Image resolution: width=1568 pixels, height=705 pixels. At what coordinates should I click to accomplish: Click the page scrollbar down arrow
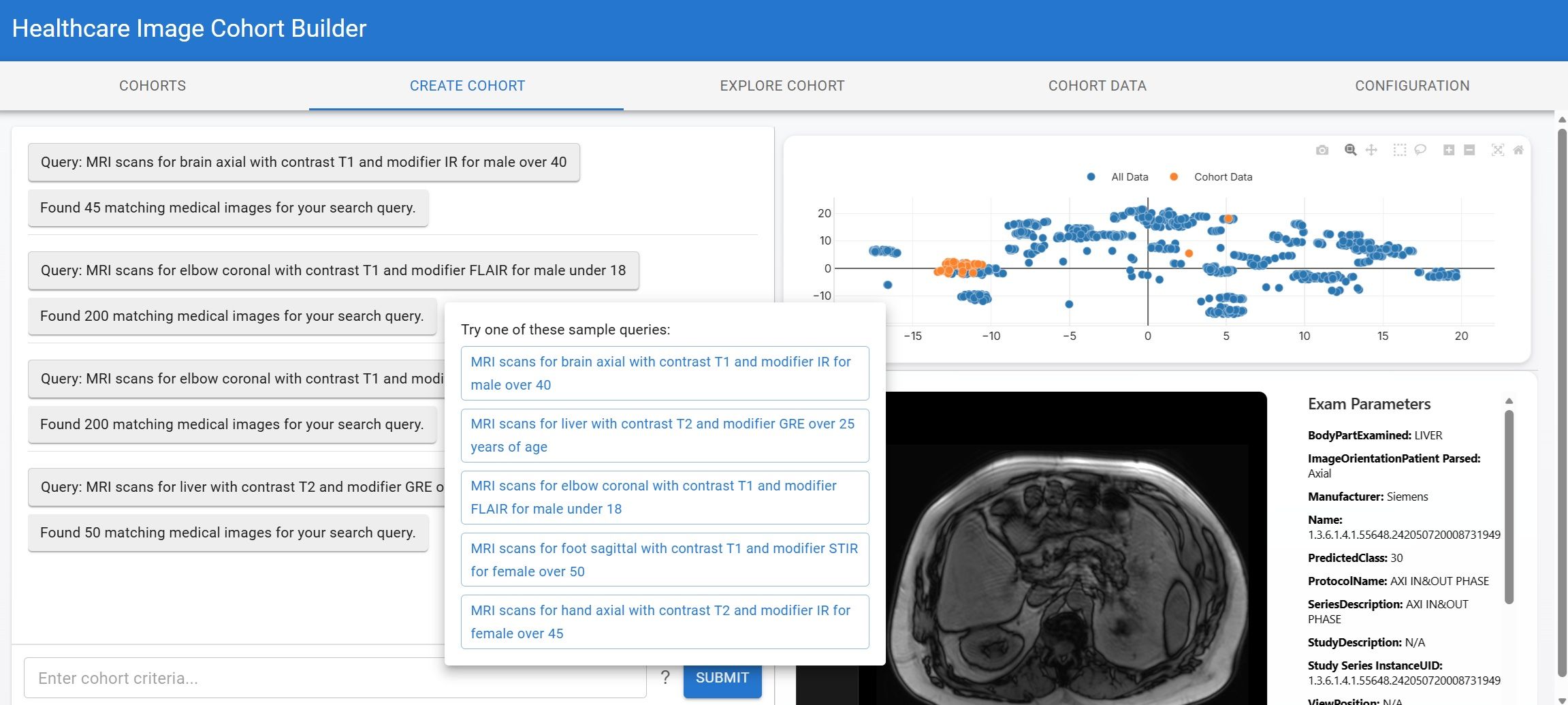(1561, 699)
